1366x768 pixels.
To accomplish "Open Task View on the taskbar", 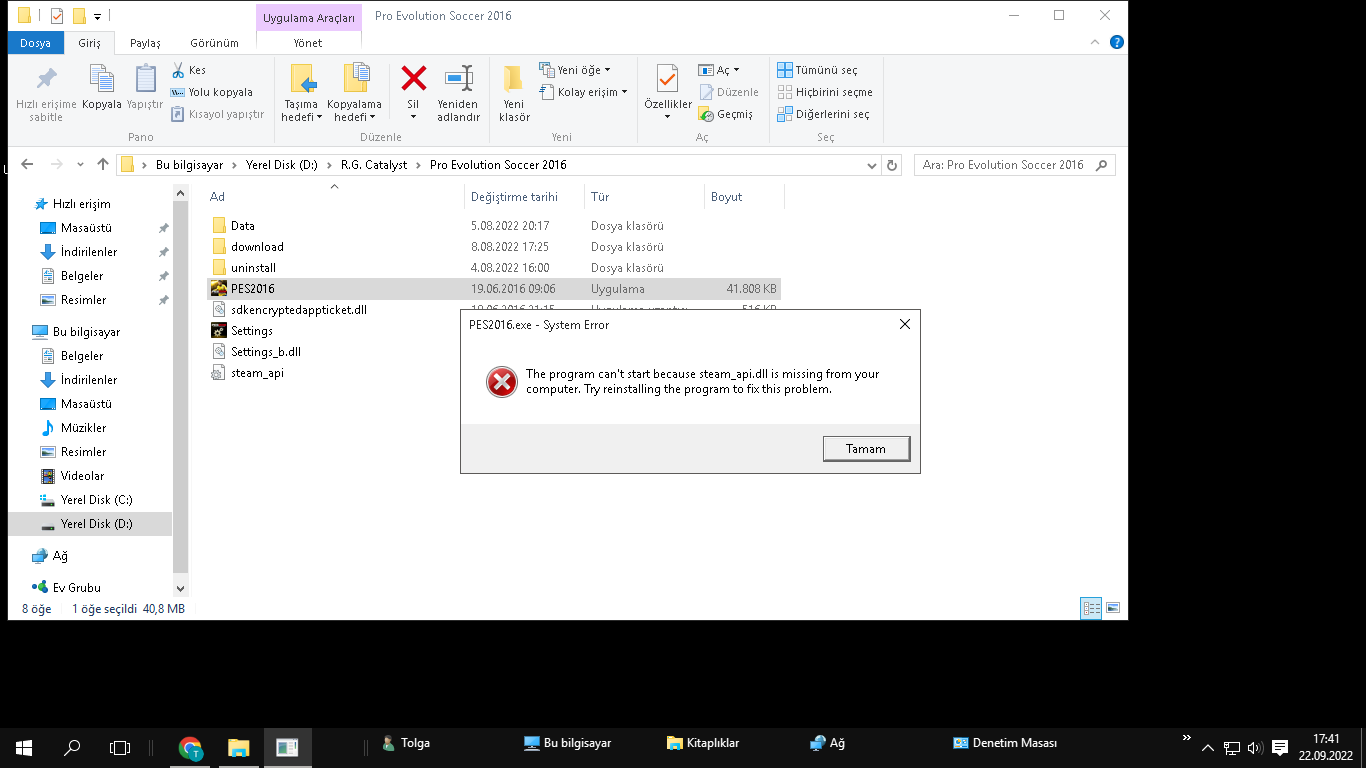I will (120, 746).
